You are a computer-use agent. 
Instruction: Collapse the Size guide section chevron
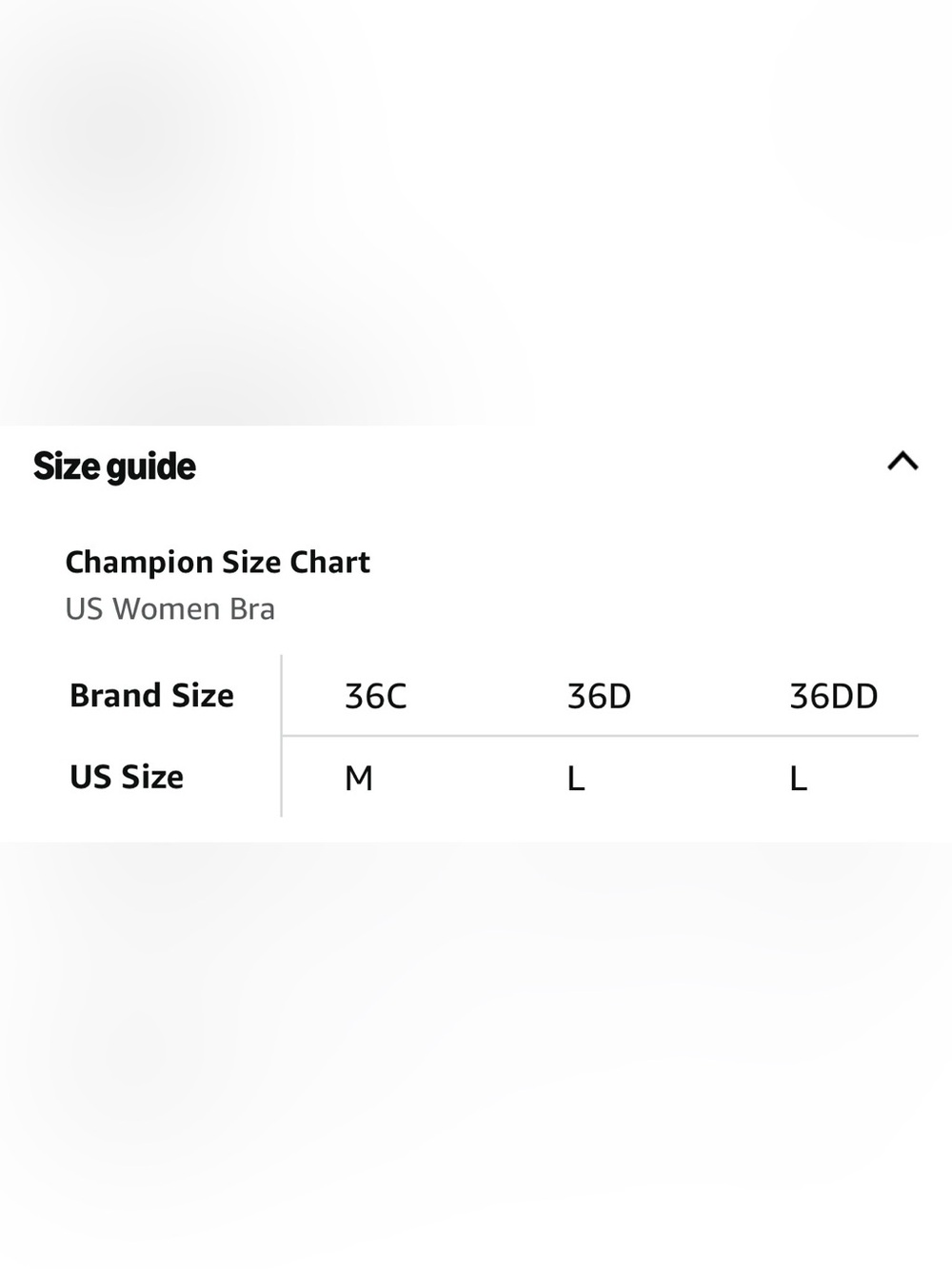click(x=902, y=463)
